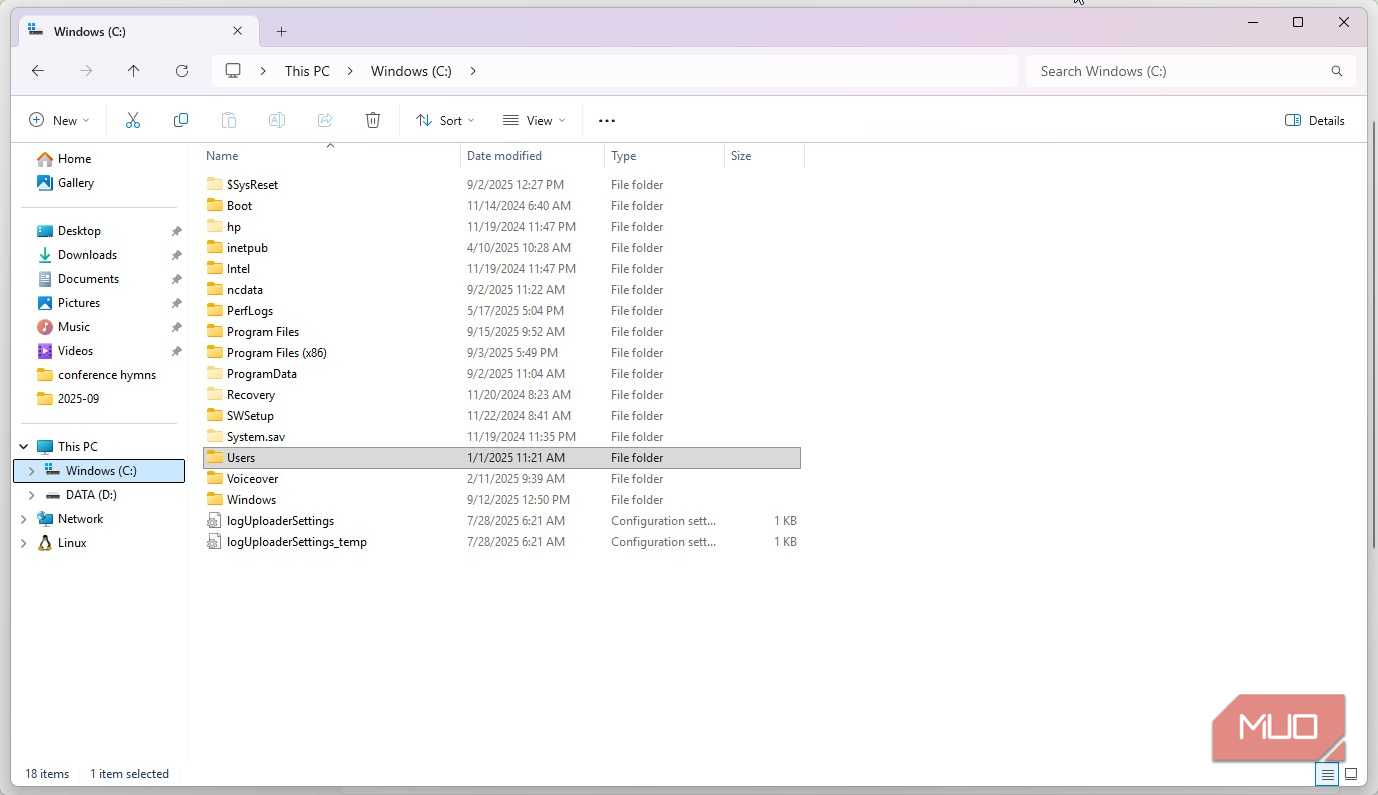The width and height of the screenshot is (1378, 795).
Task: Sort by the Date modified column header
Action: tap(533, 156)
